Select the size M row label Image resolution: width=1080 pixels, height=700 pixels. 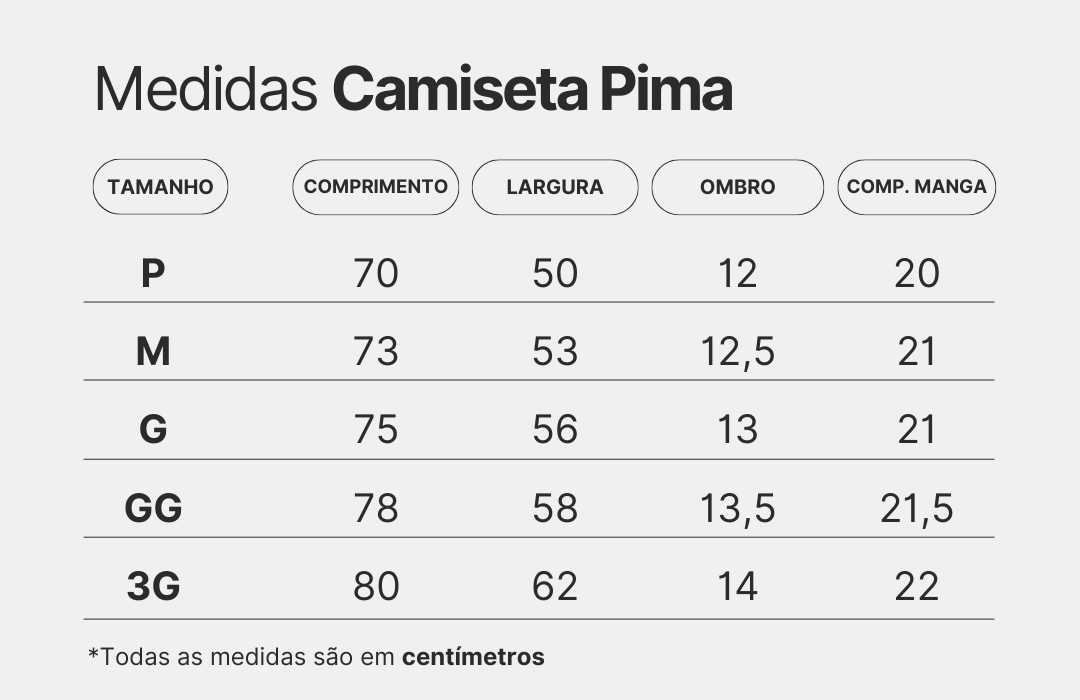tap(153, 351)
